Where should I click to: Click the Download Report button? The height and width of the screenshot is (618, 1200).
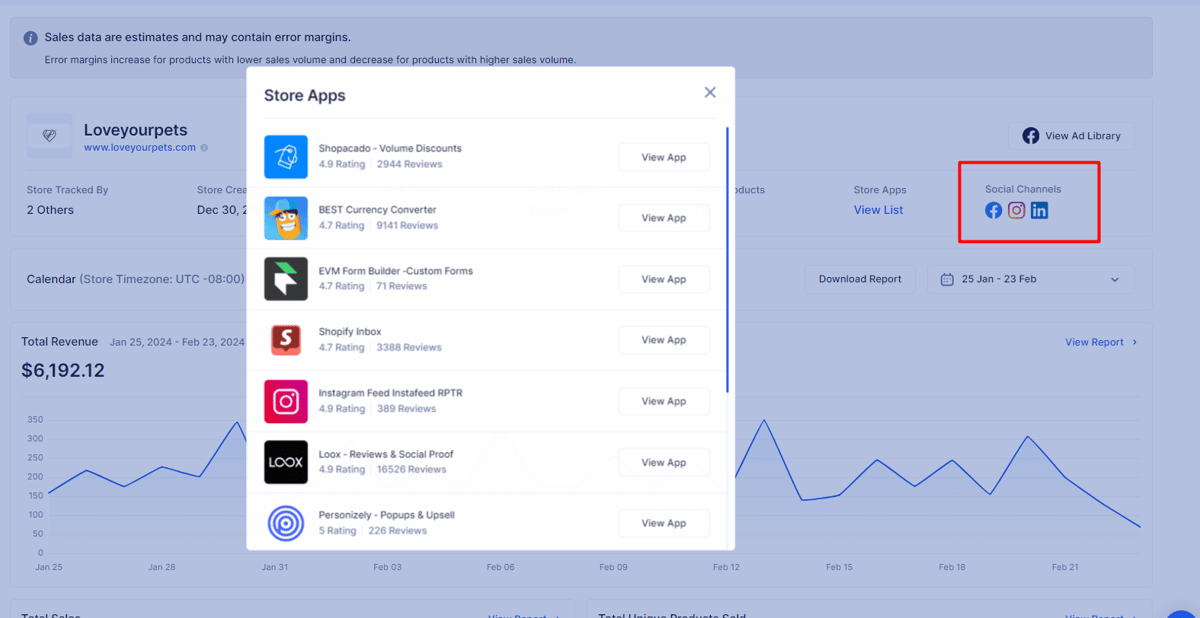(x=860, y=279)
